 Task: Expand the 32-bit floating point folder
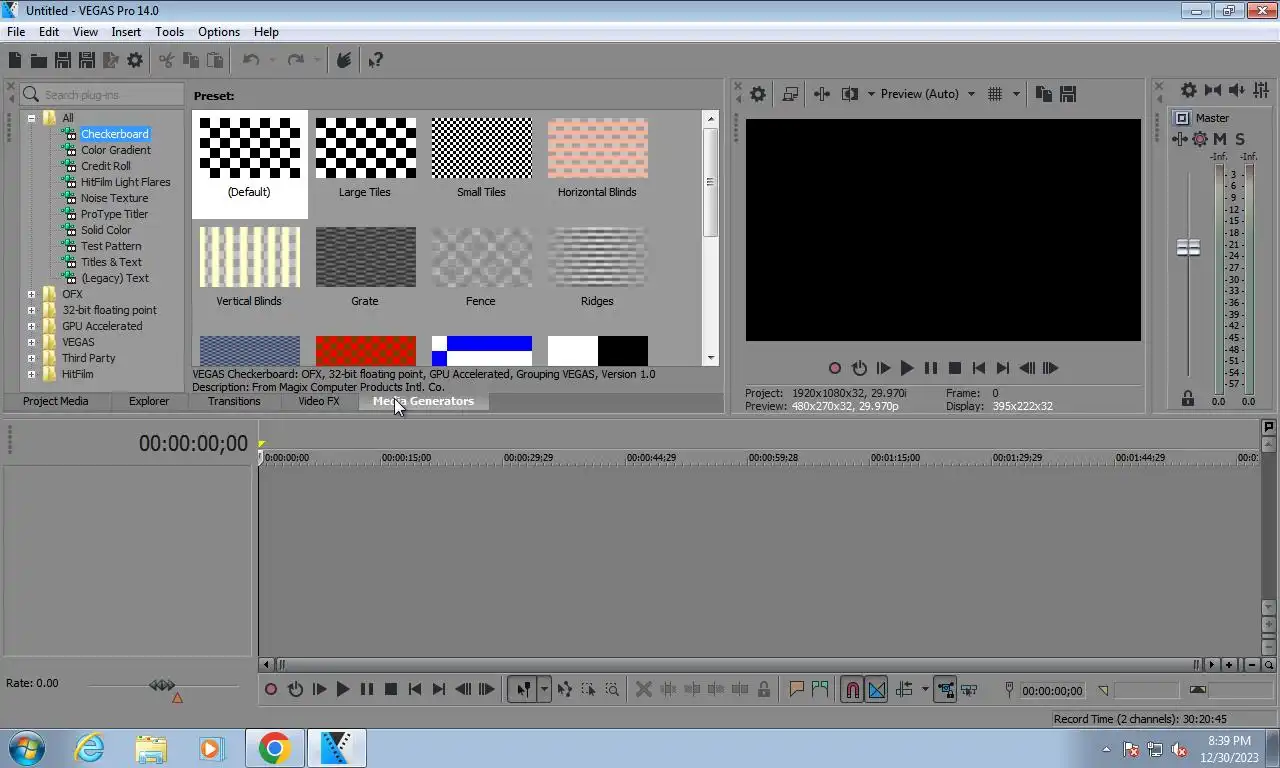pos(31,310)
